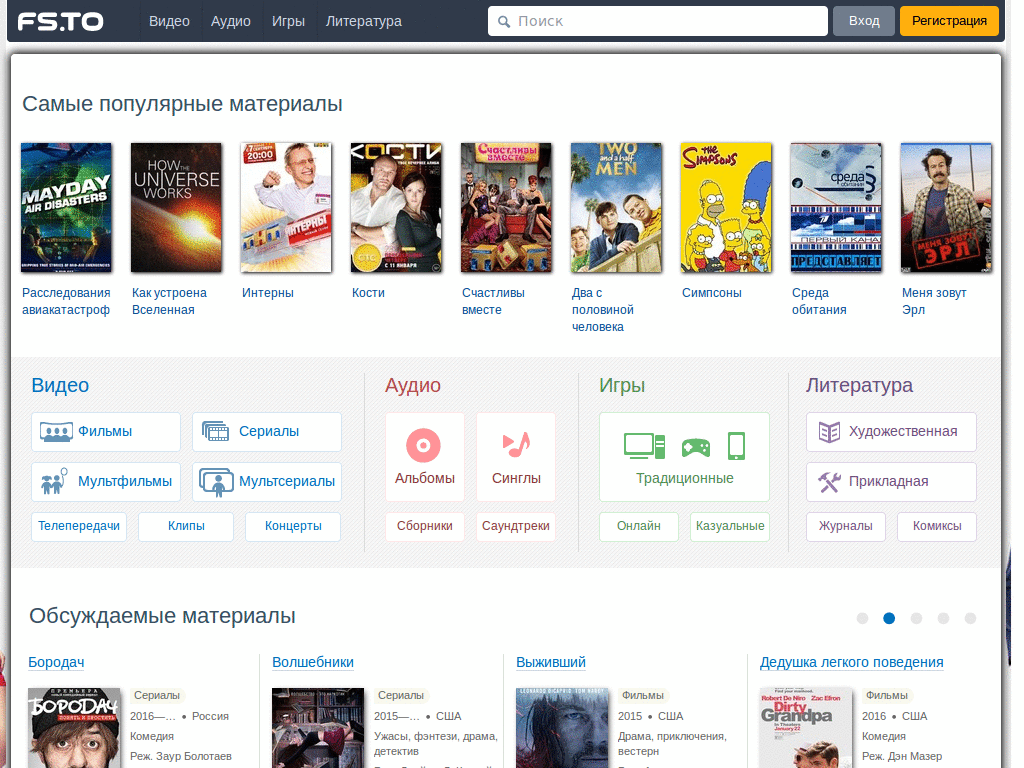Click the Мультсериалы icon
The image size is (1024, 768).
coord(216,482)
